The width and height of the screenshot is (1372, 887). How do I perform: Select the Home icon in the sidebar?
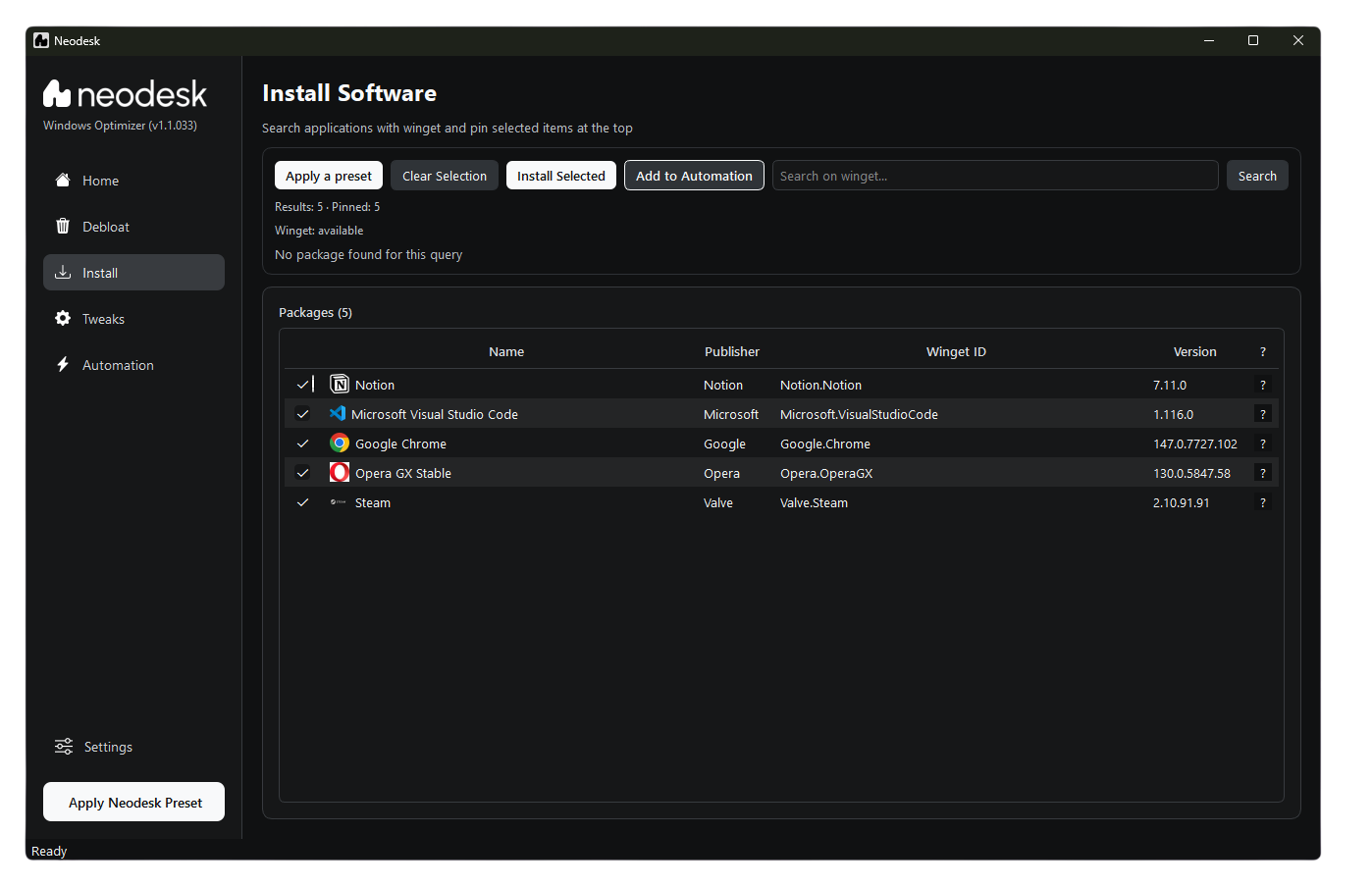point(63,181)
